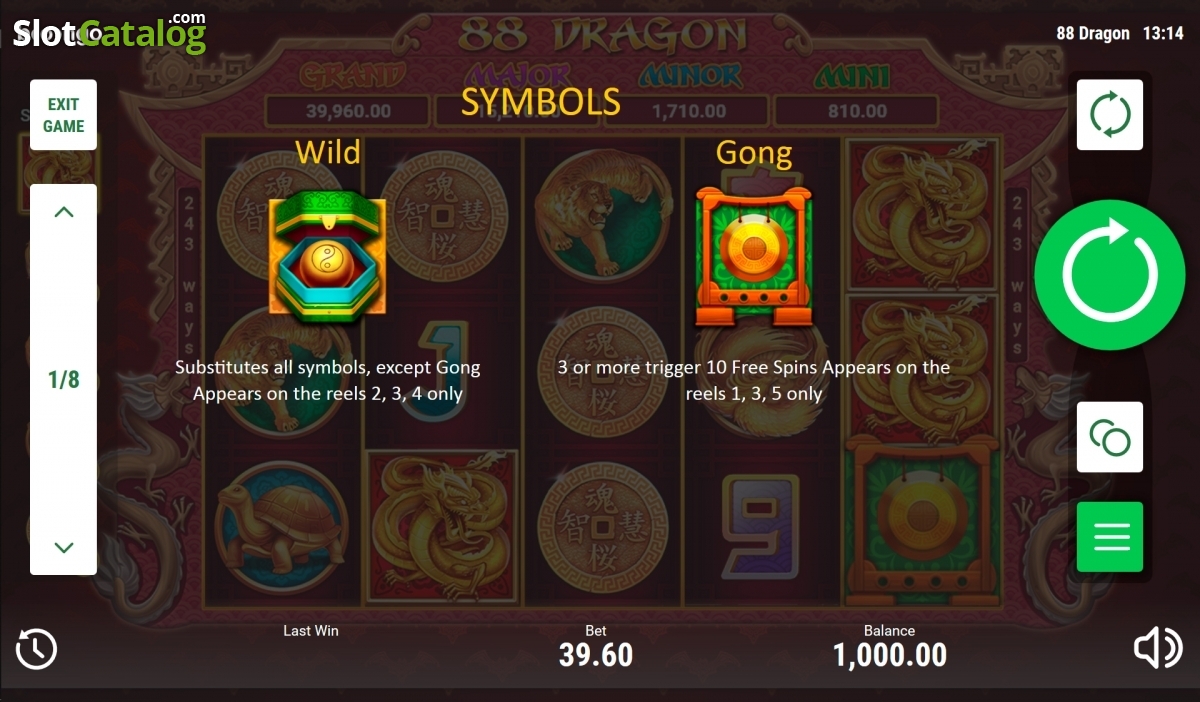The image size is (1200, 702).
Task: Open bet settings with the coins icon
Action: tap(1110, 437)
